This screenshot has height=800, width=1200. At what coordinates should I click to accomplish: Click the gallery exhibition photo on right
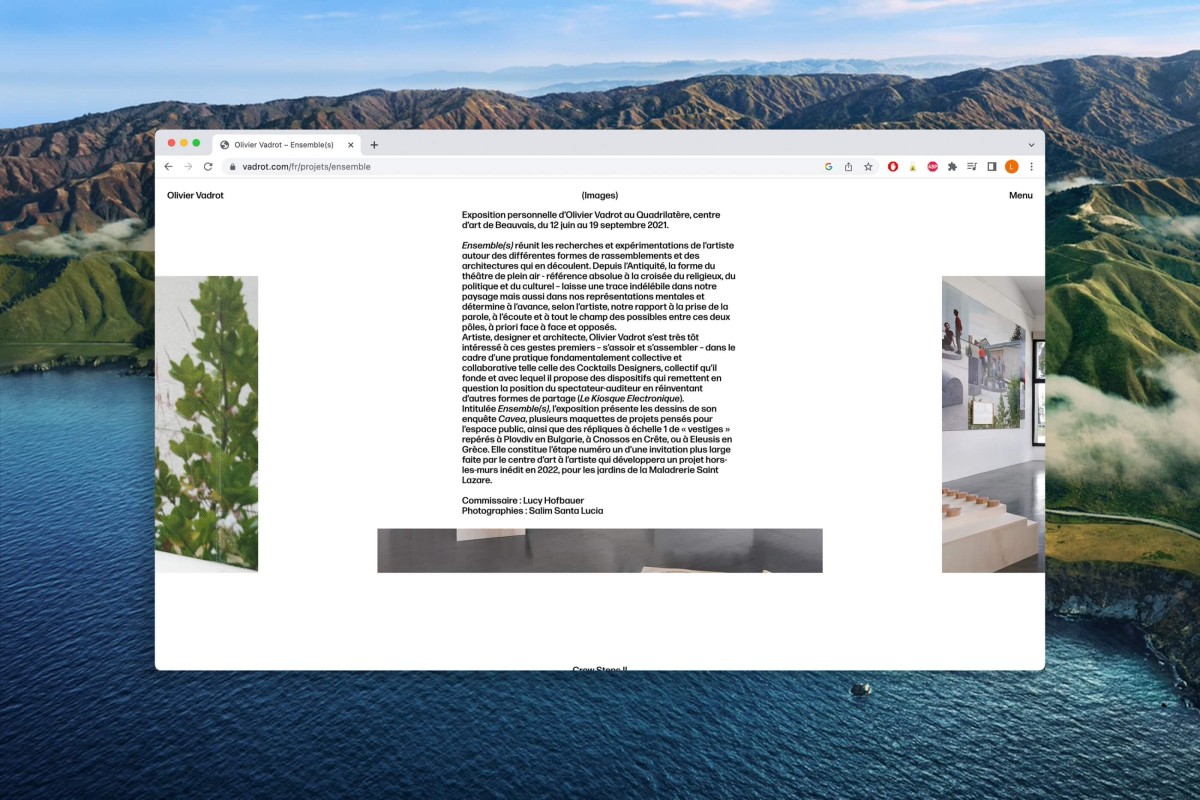tap(993, 424)
